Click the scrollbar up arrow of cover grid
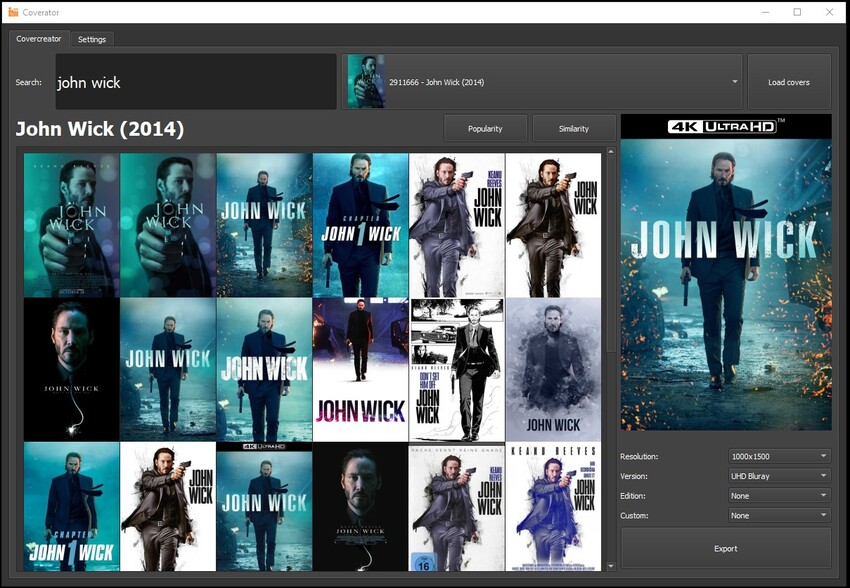Image resolution: width=850 pixels, height=588 pixels. coord(611,152)
